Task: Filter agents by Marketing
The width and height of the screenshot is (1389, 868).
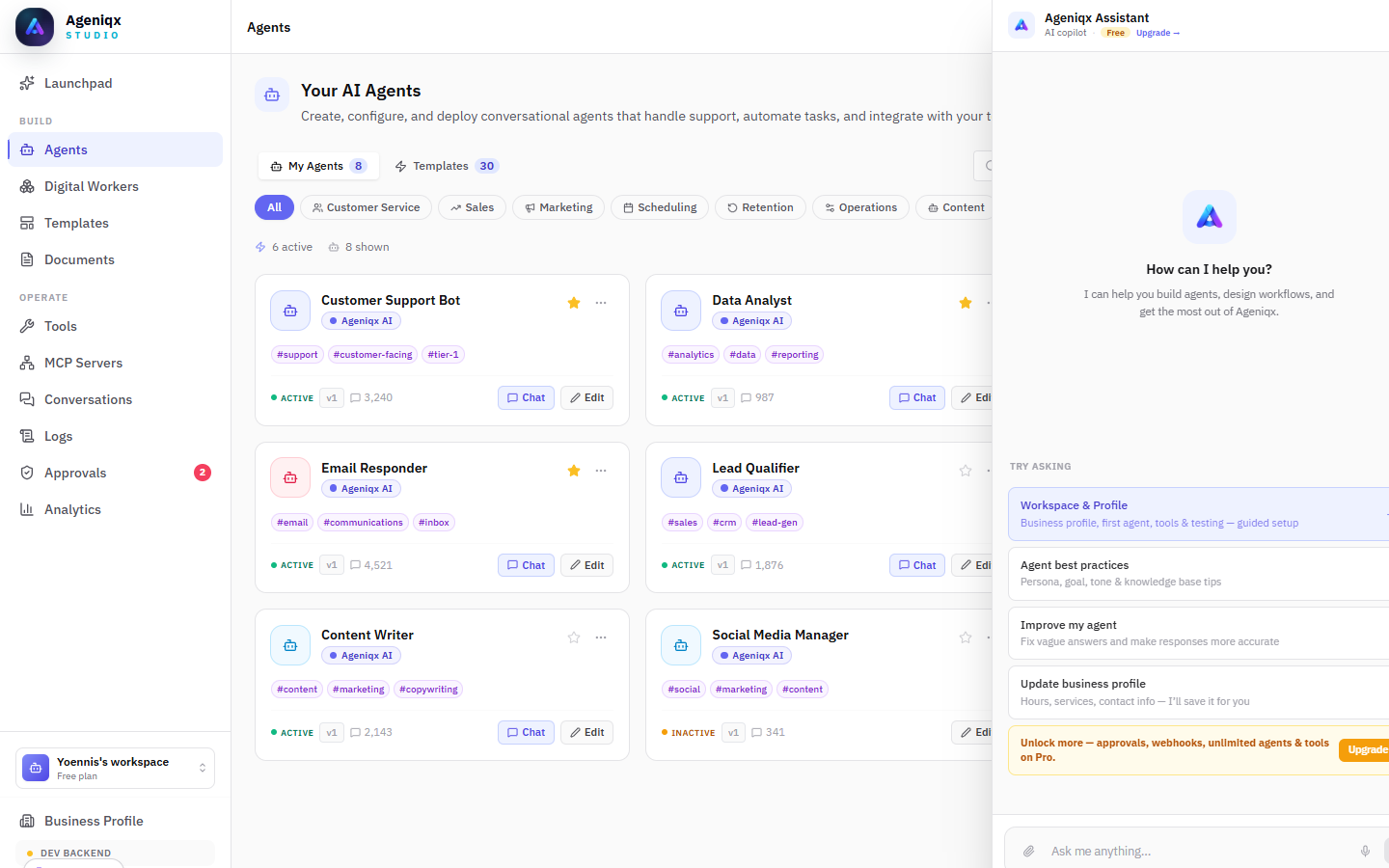Action: tap(558, 207)
